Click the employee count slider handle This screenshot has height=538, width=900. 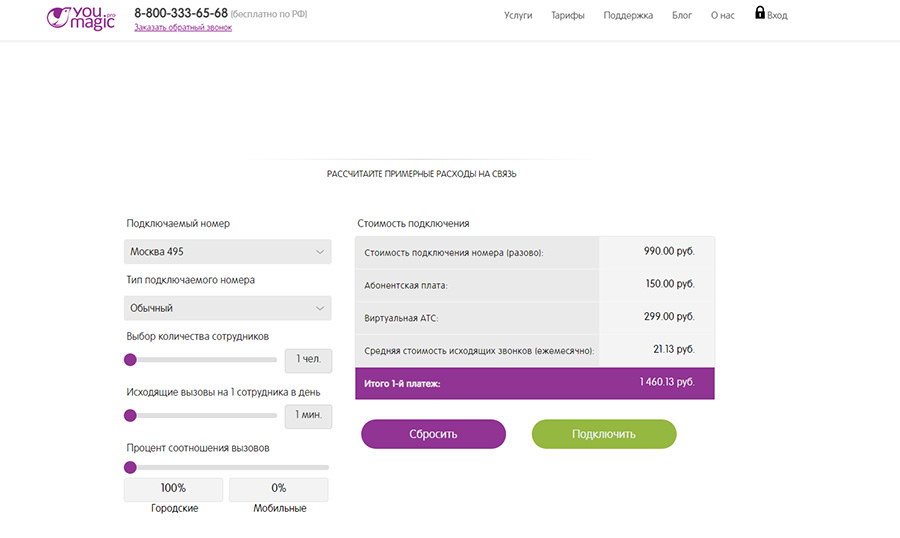(x=130, y=360)
